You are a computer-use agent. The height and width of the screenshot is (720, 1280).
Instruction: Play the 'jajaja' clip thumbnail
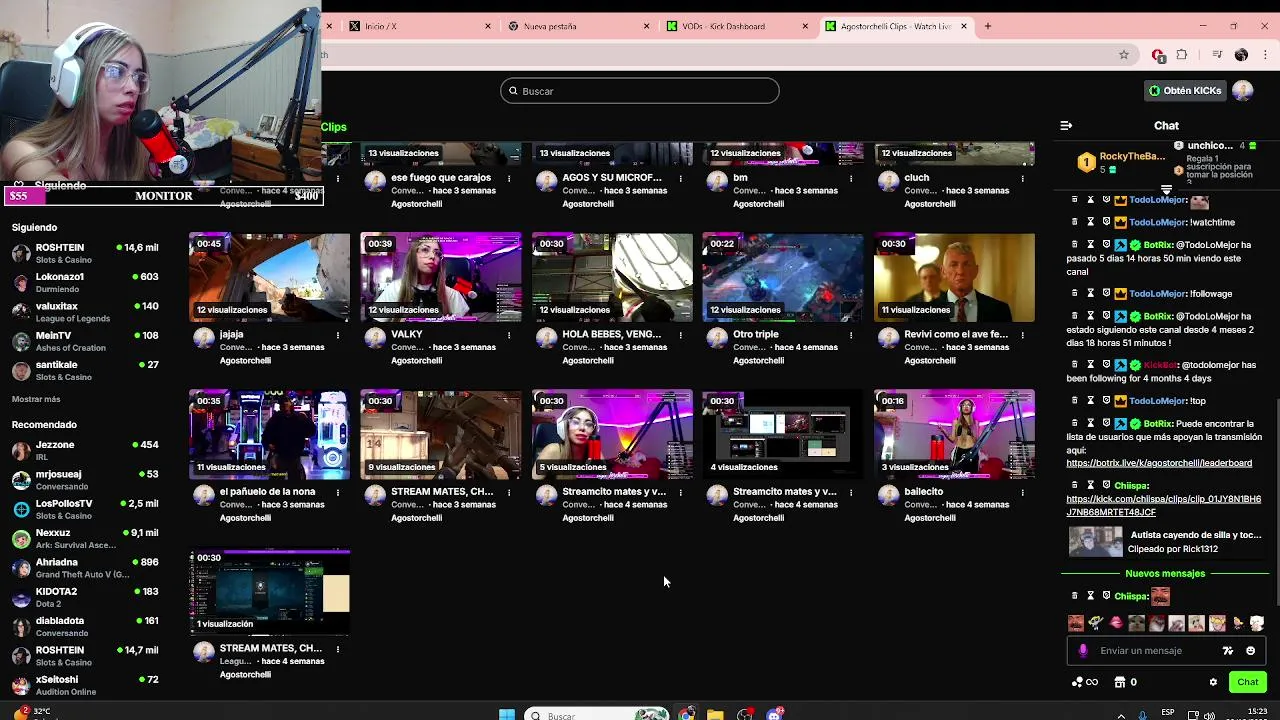(x=269, y=277)
